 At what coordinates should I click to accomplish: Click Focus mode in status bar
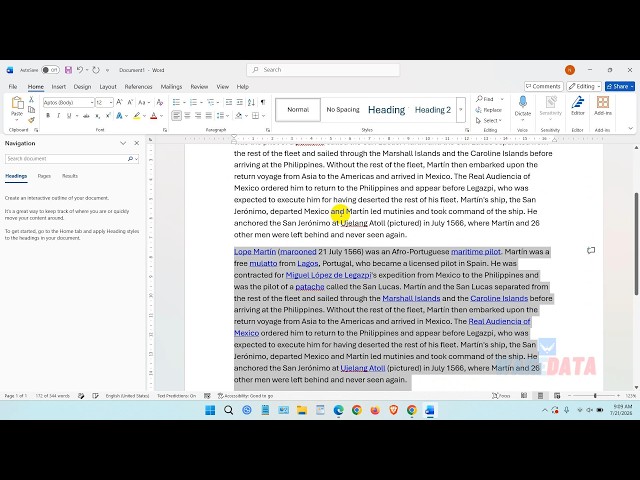(x=501, y=396)
